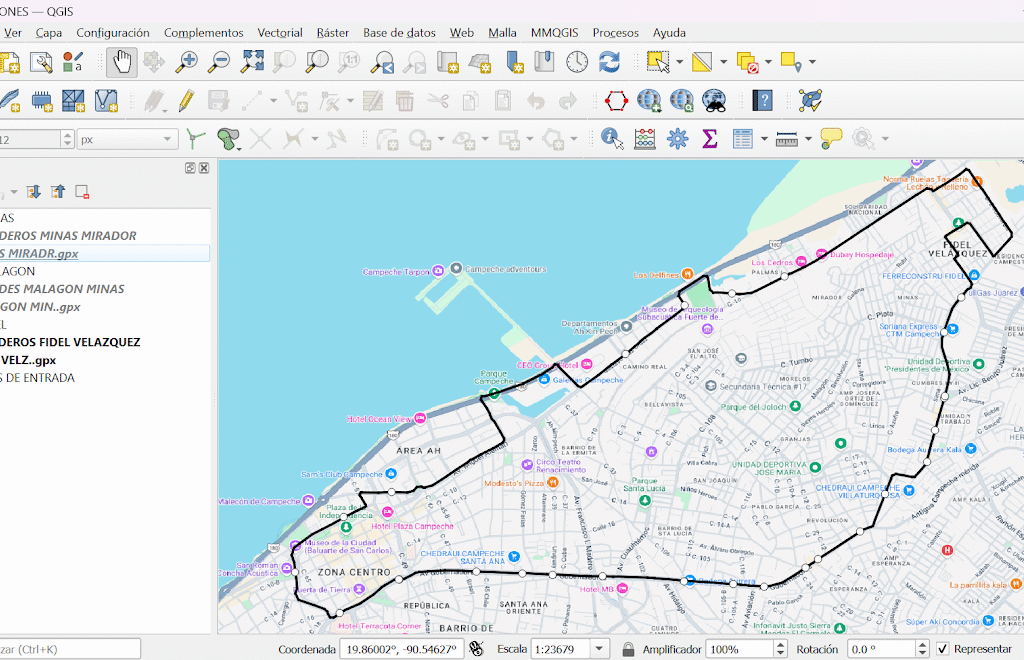Open the Procesos menu
The image size is (1024, 660).
click(x=615, y=32)
